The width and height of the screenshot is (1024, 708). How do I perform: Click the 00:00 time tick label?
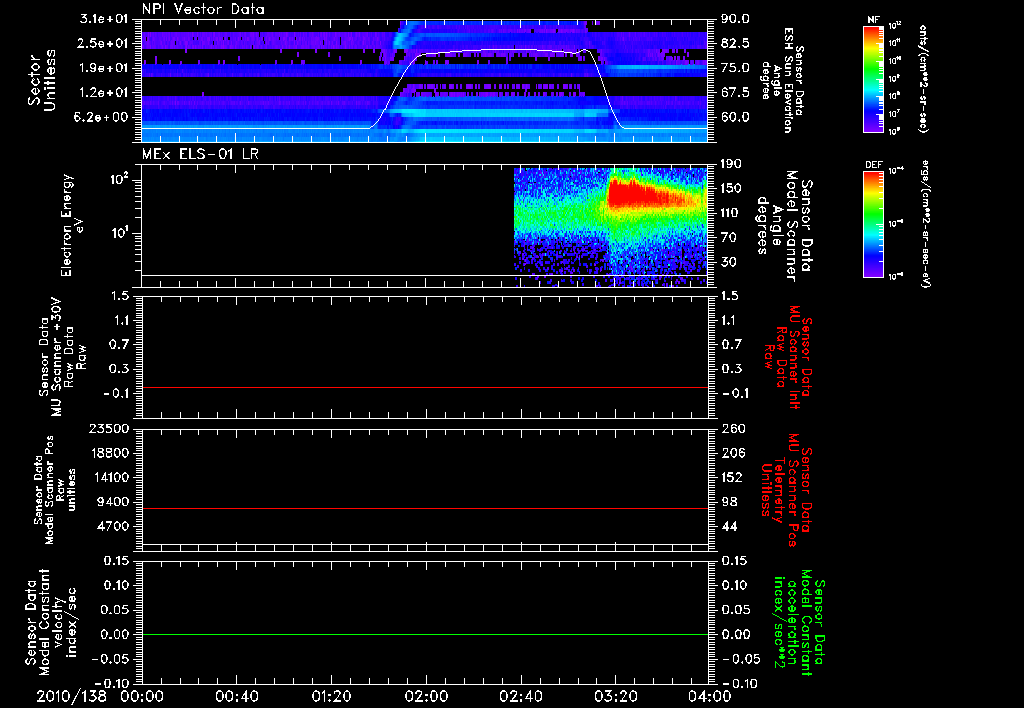142,696
